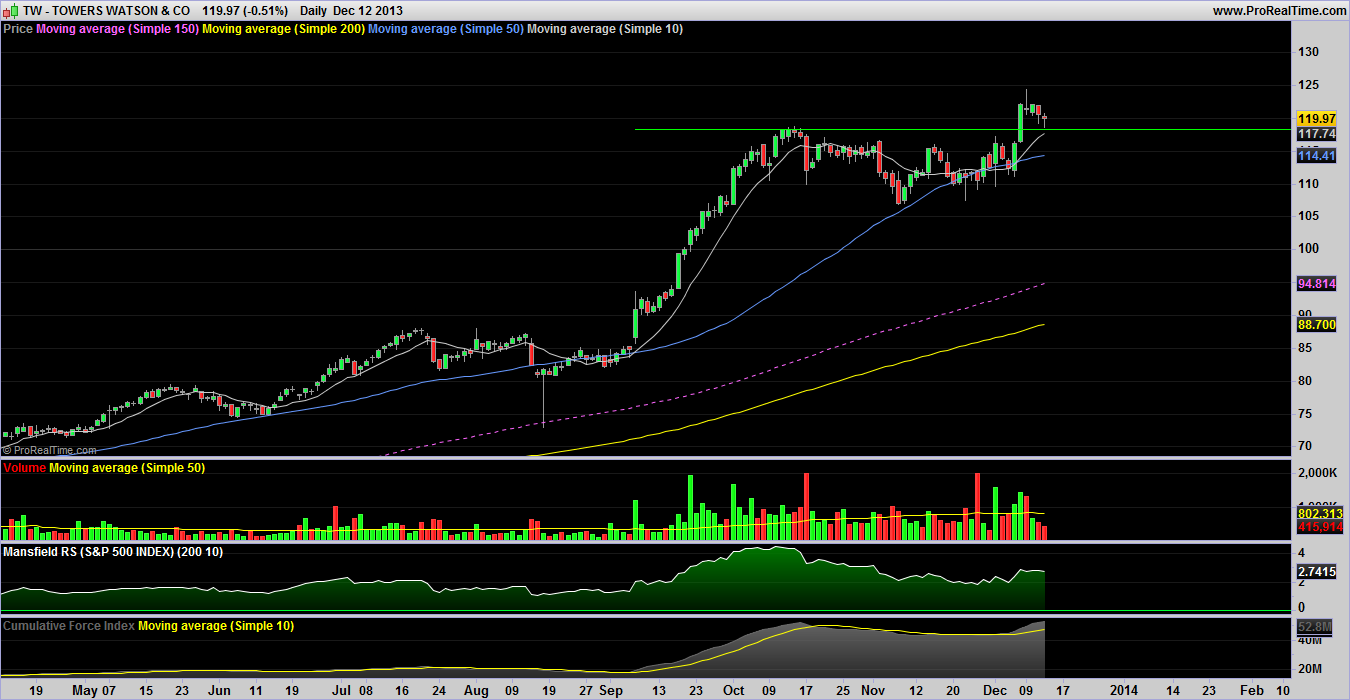Click the 130 price scale label
Screen dimensions: 1350x700
point(1309,52)
